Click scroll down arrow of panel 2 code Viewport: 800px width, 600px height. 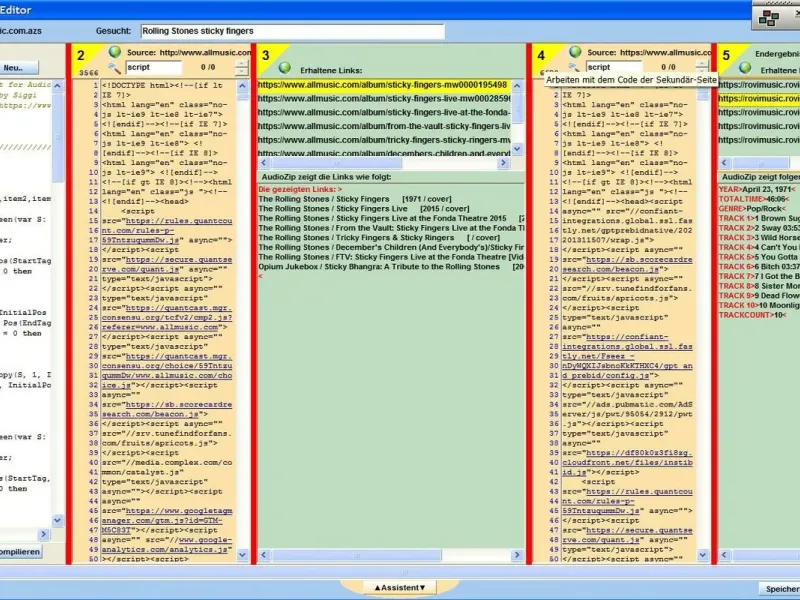pyautogui.click(x=242, y=555)
